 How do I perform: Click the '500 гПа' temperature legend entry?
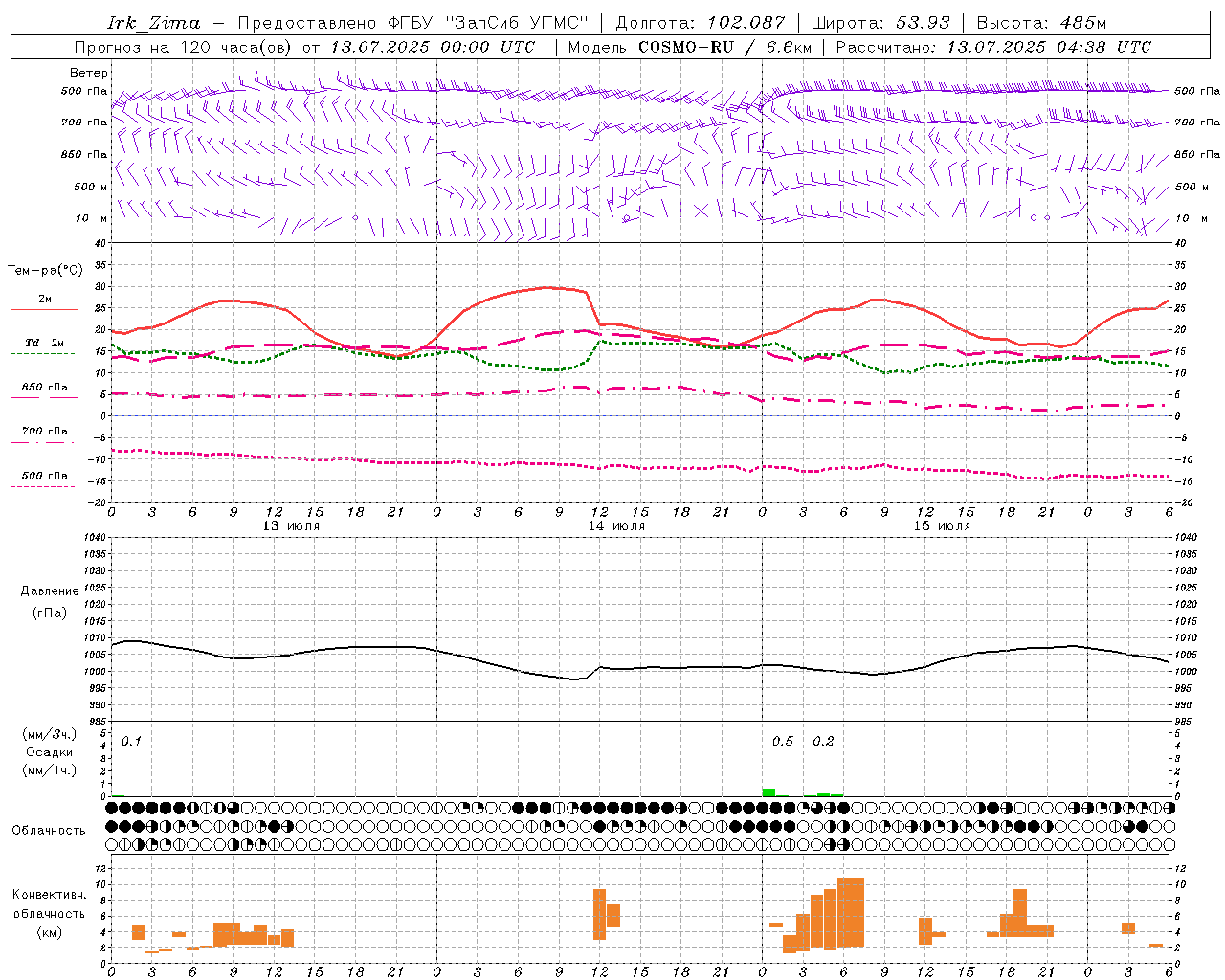pyautogui.click(x=44, y=476)
